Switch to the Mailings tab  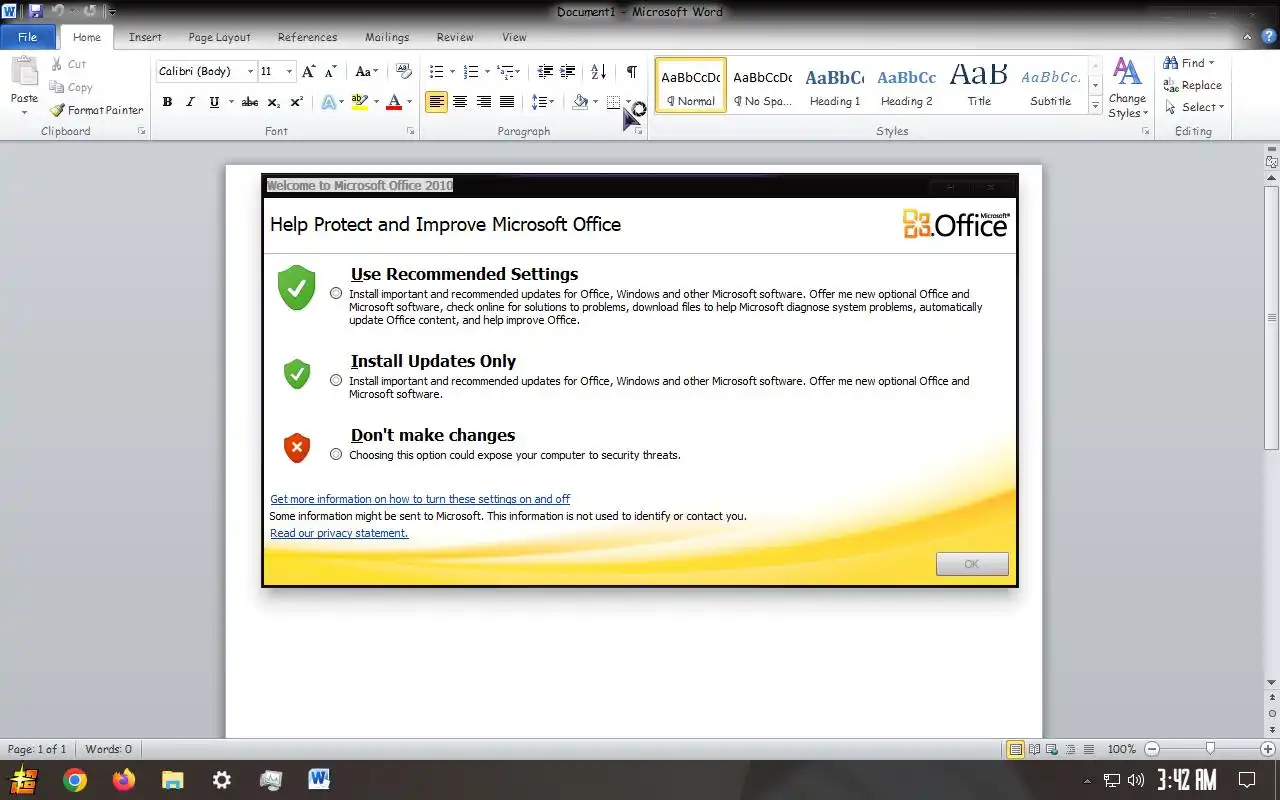click(x=387, y=37)
